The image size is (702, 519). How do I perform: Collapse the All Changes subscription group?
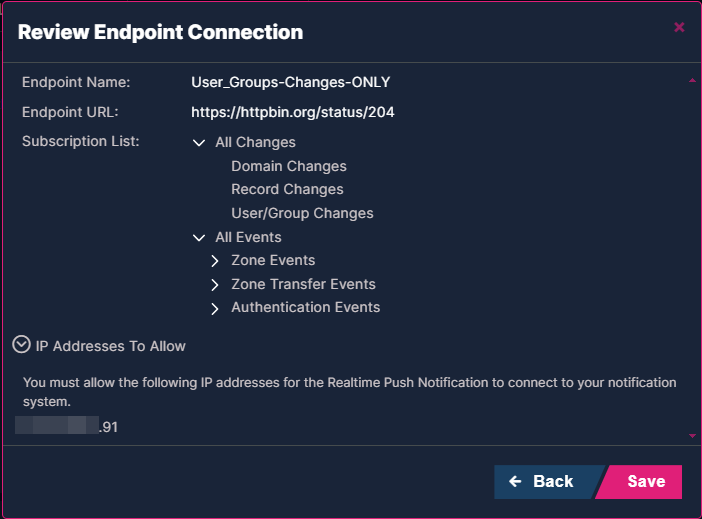[199, 143]
